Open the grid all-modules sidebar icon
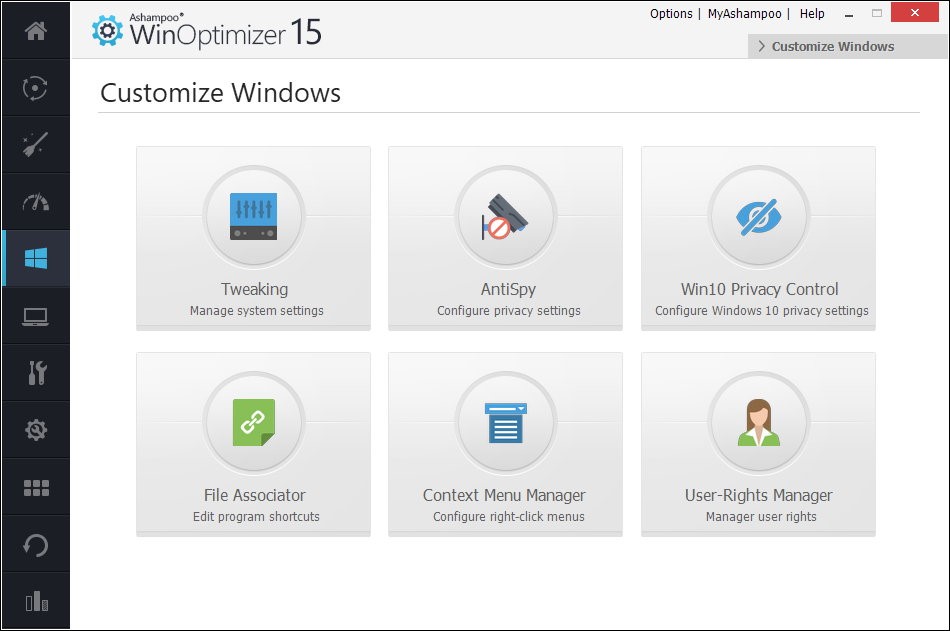Screen dimensions: 950x631 click(x=36, y=488)
